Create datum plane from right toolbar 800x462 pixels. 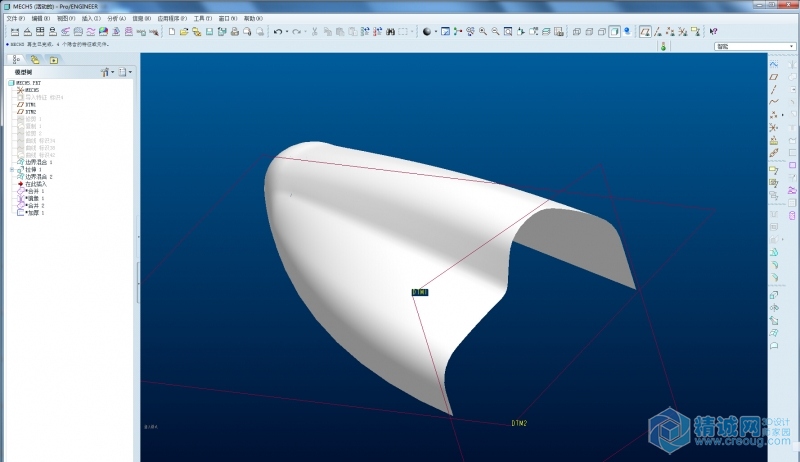tap(774, 77)
